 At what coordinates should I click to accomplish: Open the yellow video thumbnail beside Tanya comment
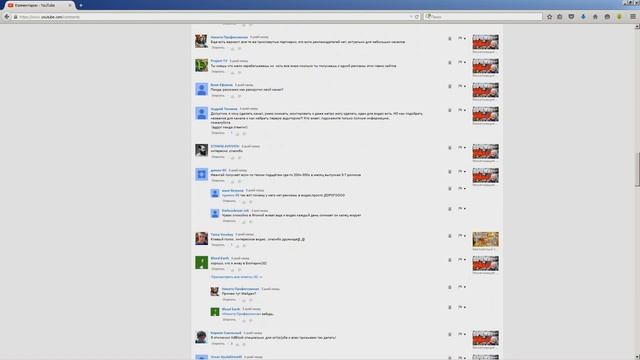pyautogui.click(x=485, y=240)
